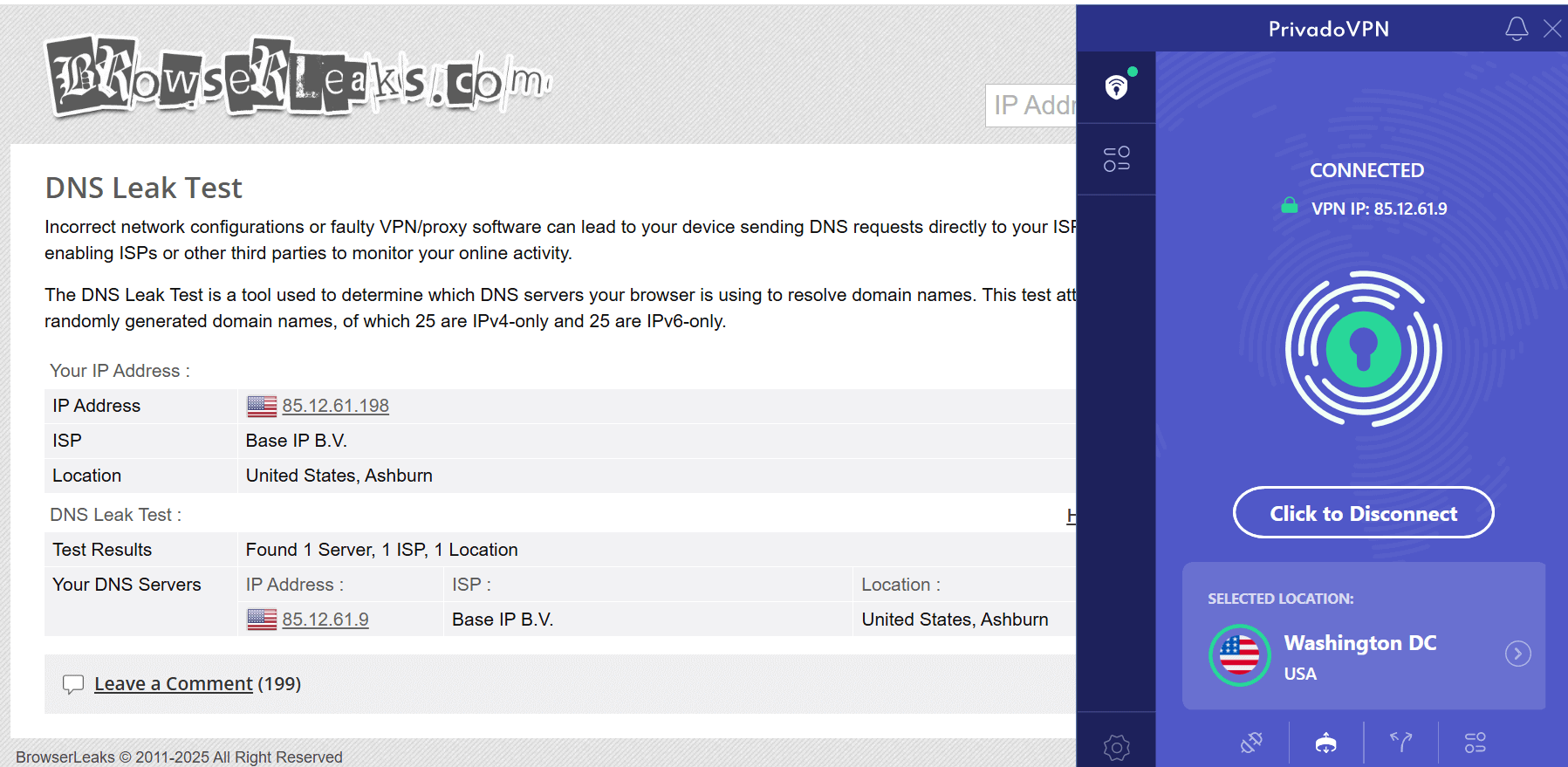Open the PrivadoVPN notifications bell
1568x767 pixels.
tap(1517, 29)
